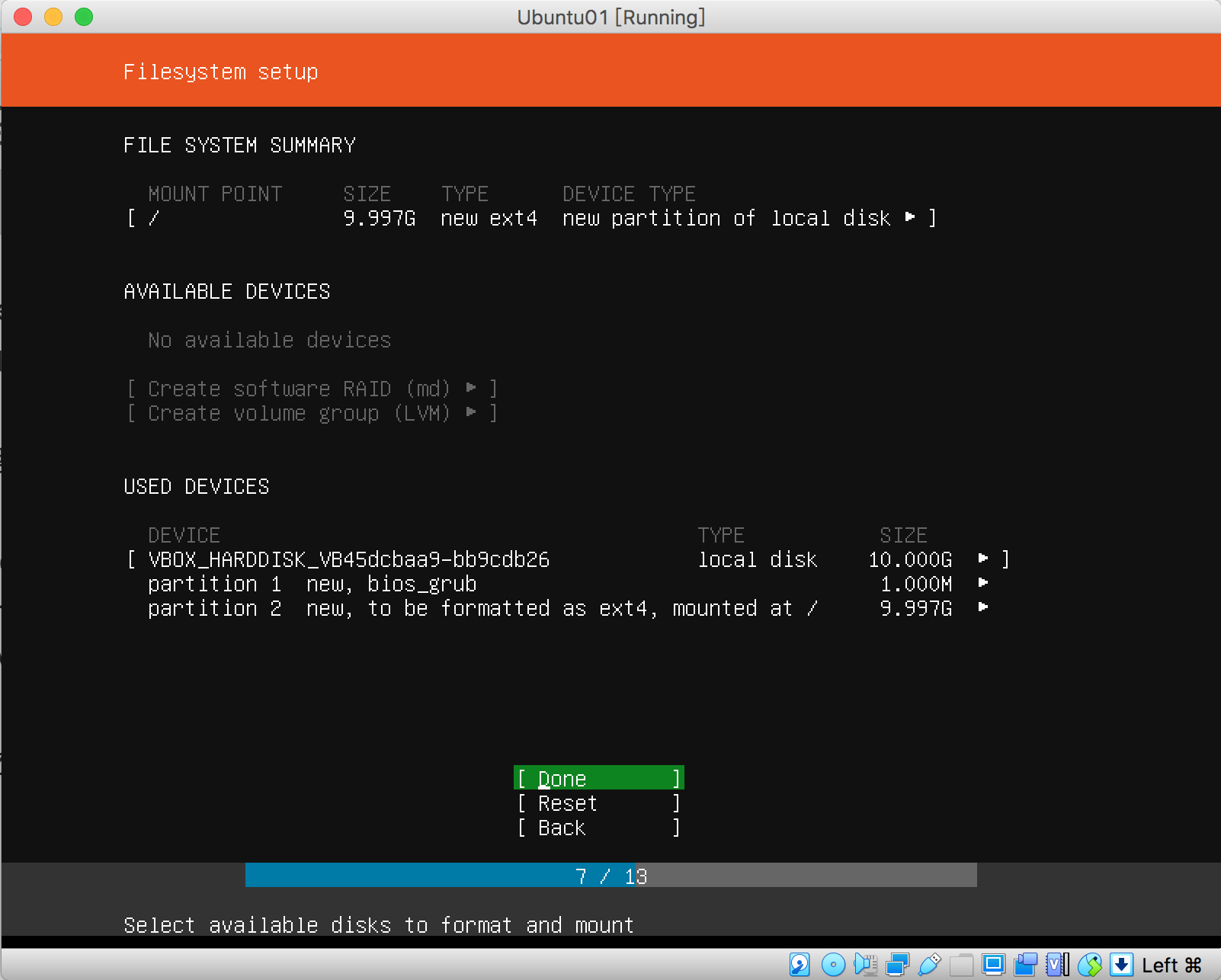This screenshot has width=1221, height=980.
Task: Select the Back button
Action: [x=599, y=827]
